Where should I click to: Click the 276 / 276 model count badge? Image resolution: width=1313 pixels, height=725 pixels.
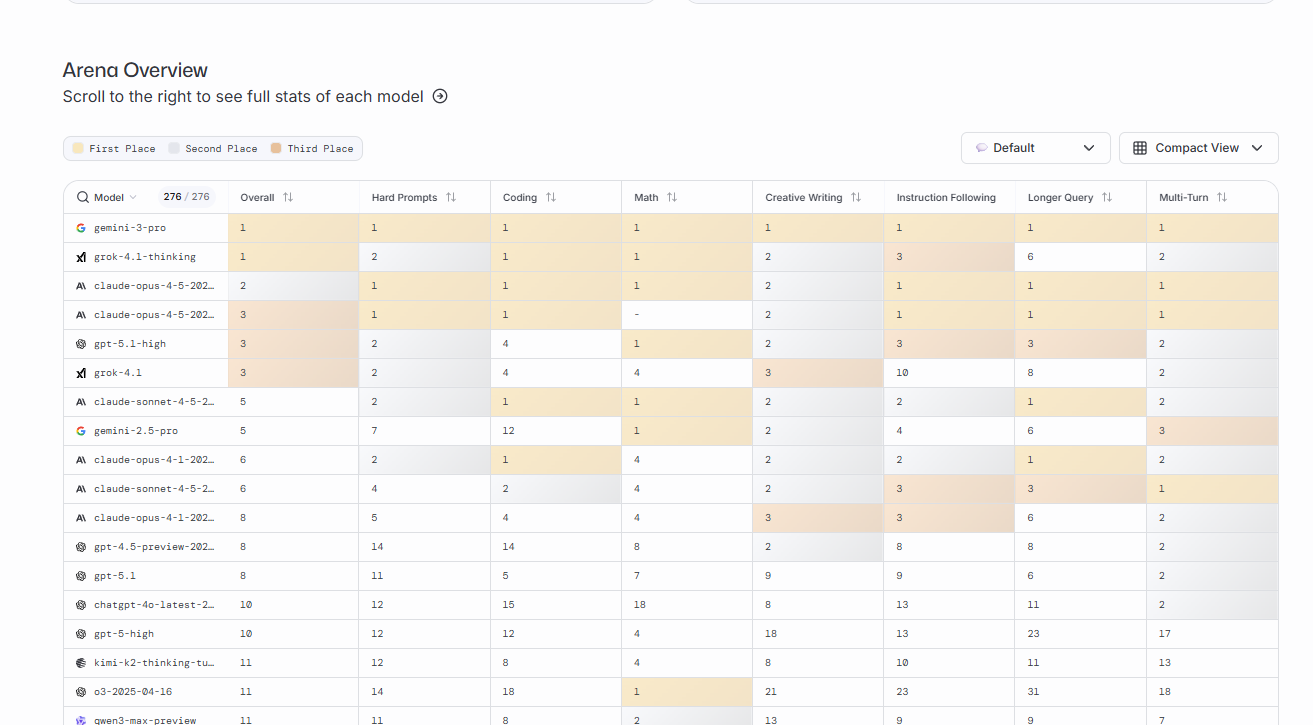point(186,197)
